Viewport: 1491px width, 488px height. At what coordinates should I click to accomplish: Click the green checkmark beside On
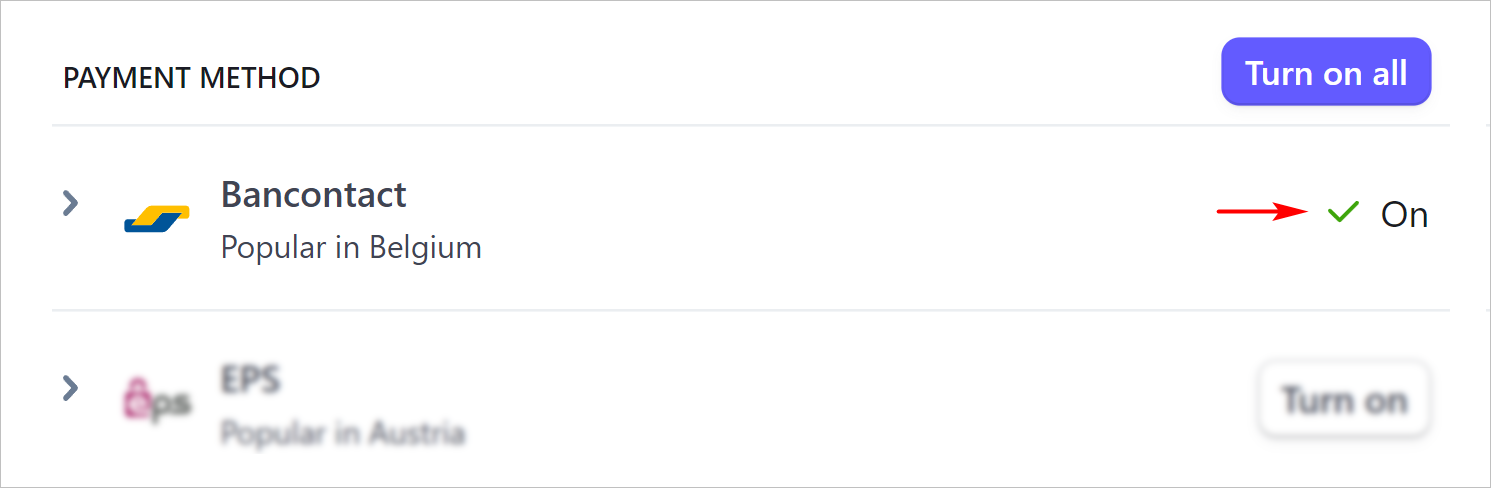click(1343, 212)
